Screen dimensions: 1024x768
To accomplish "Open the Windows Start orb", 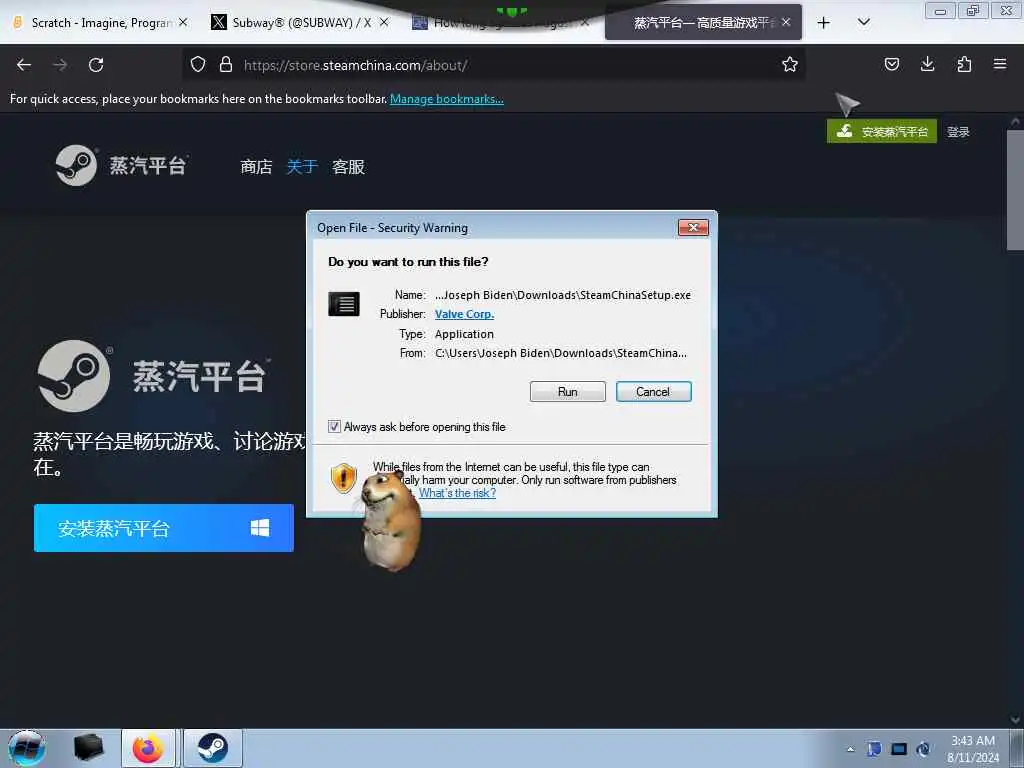I will coord(27,748).
